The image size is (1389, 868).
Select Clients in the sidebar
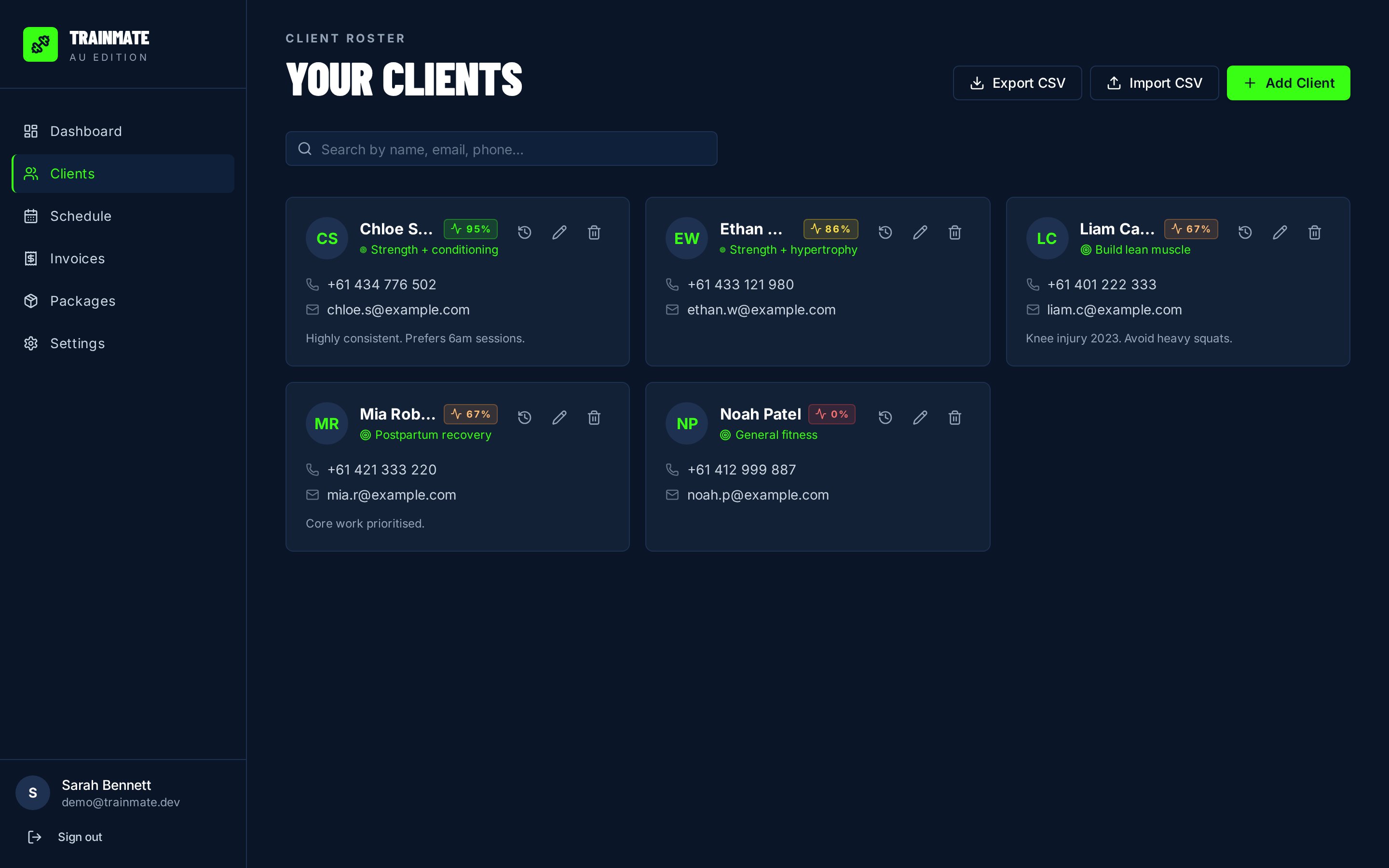tap(123, 174)
